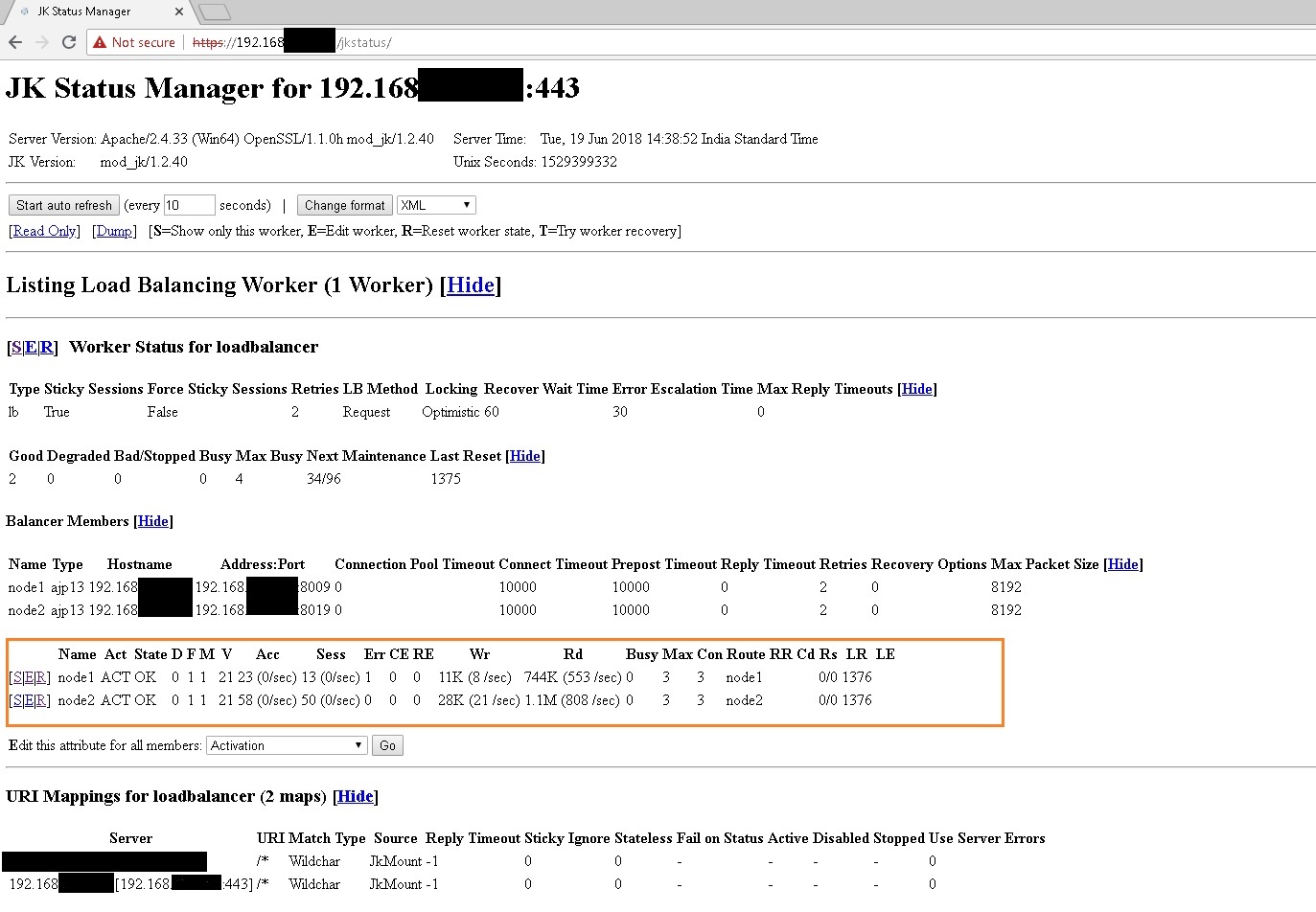Open a new browser tab
The width and height of the screenshot is (1316, 912).
point(213,12)
